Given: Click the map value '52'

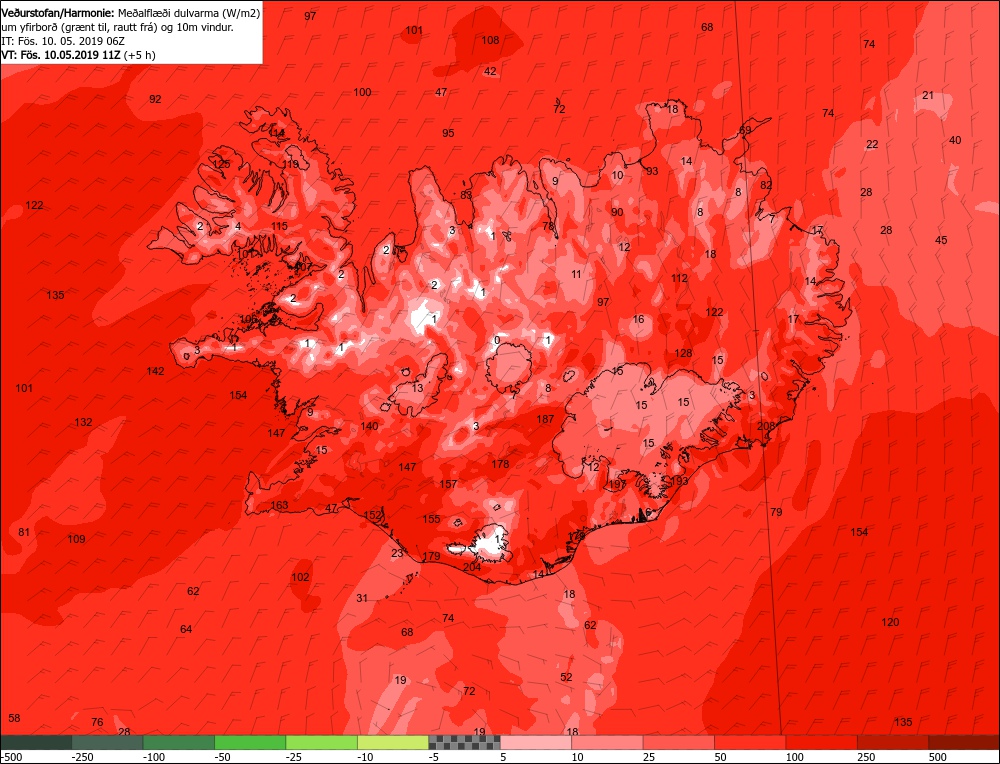Looking at the screenshot, I should click(x=566, y=677).
